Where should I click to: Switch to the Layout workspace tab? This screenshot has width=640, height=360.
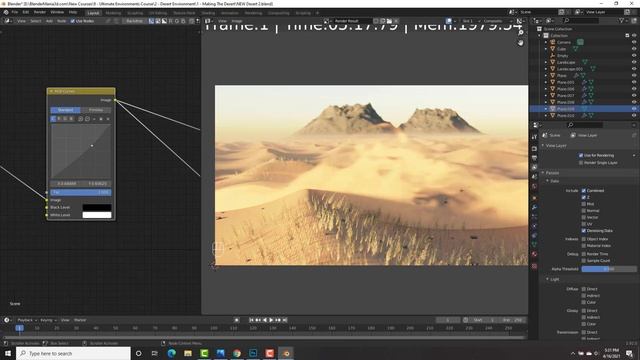pos(93,13)
